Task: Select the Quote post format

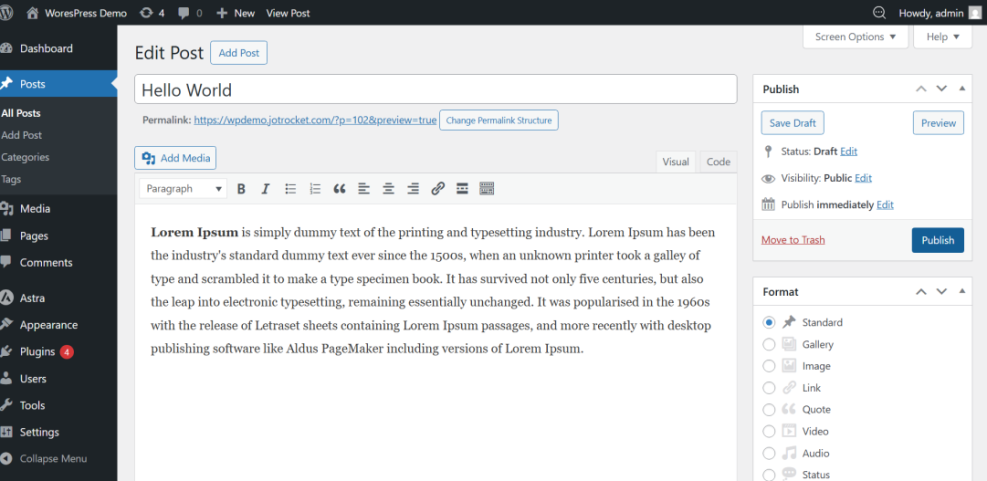Action: pos(769,409)
